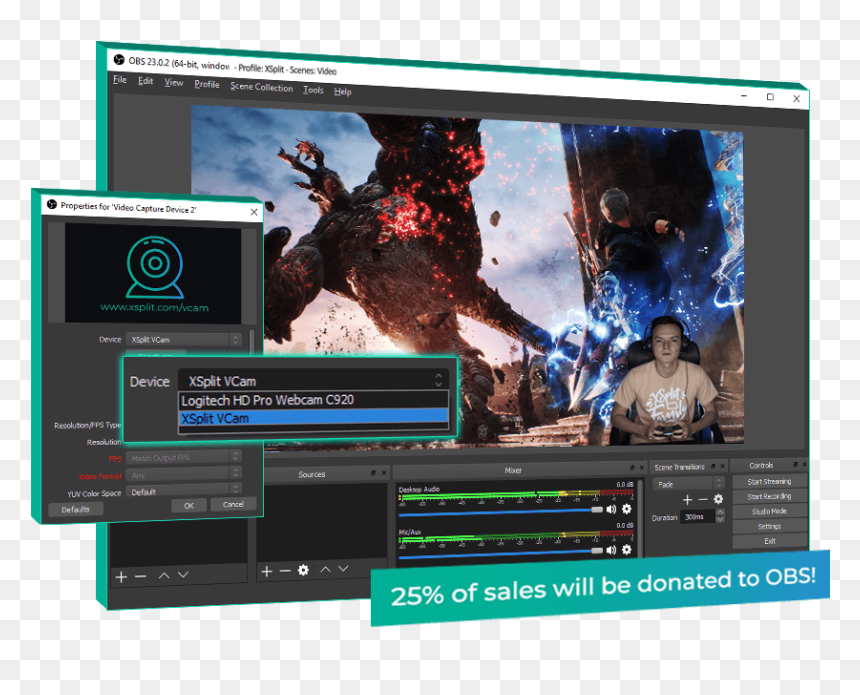
Task: Undock Scene Transitions panel icon
Action: pyautogui.click(x=713, y=466)
